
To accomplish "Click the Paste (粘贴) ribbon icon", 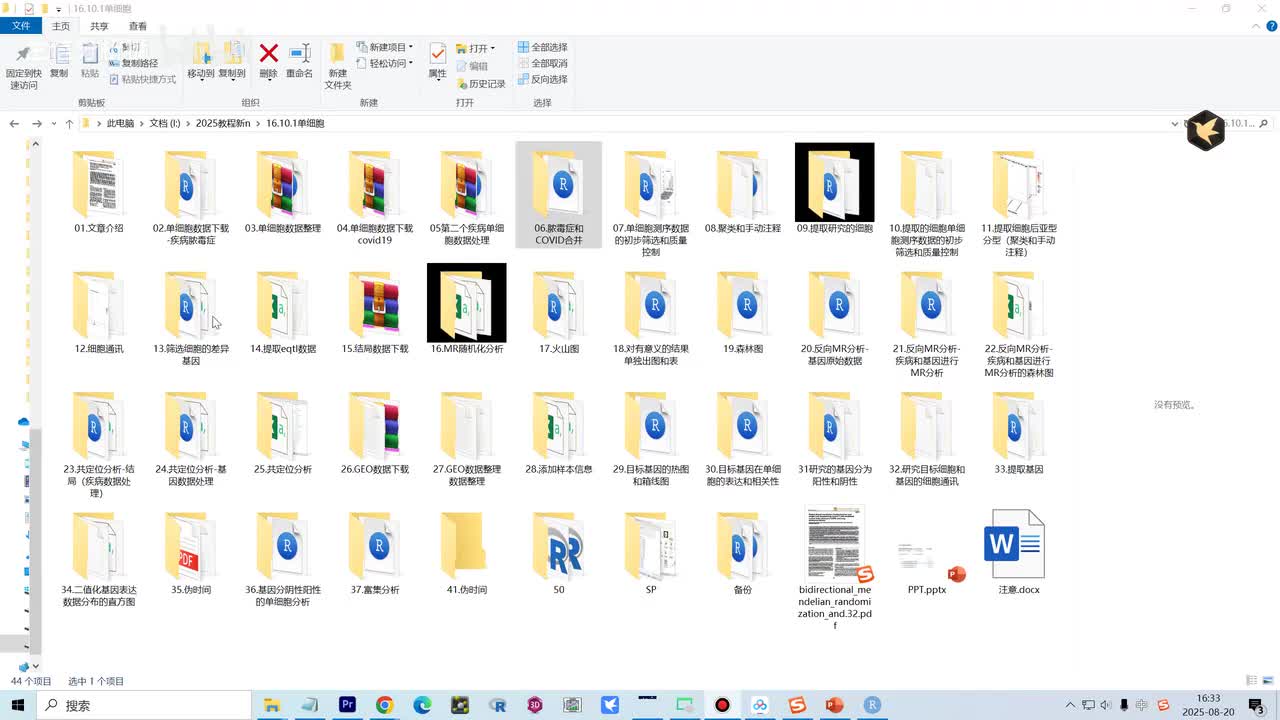I will (90, 56).
